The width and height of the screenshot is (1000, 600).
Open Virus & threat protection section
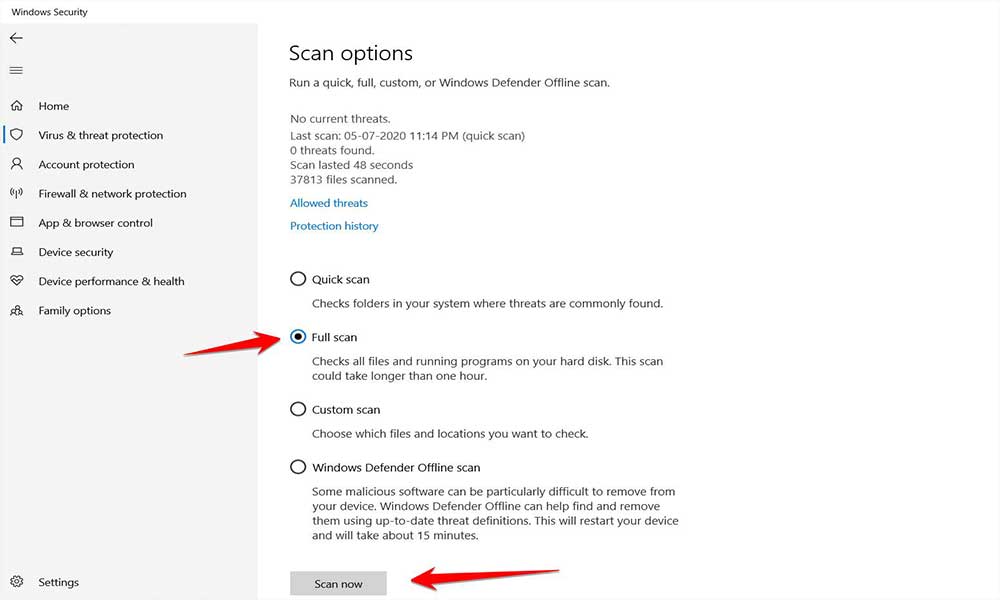[x=101, y=135]
